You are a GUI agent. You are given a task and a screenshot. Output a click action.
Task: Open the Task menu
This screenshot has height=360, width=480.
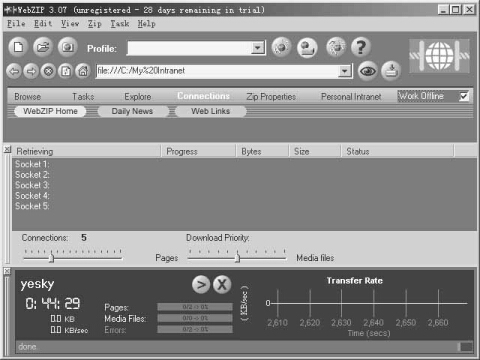(x=120, y=24)
